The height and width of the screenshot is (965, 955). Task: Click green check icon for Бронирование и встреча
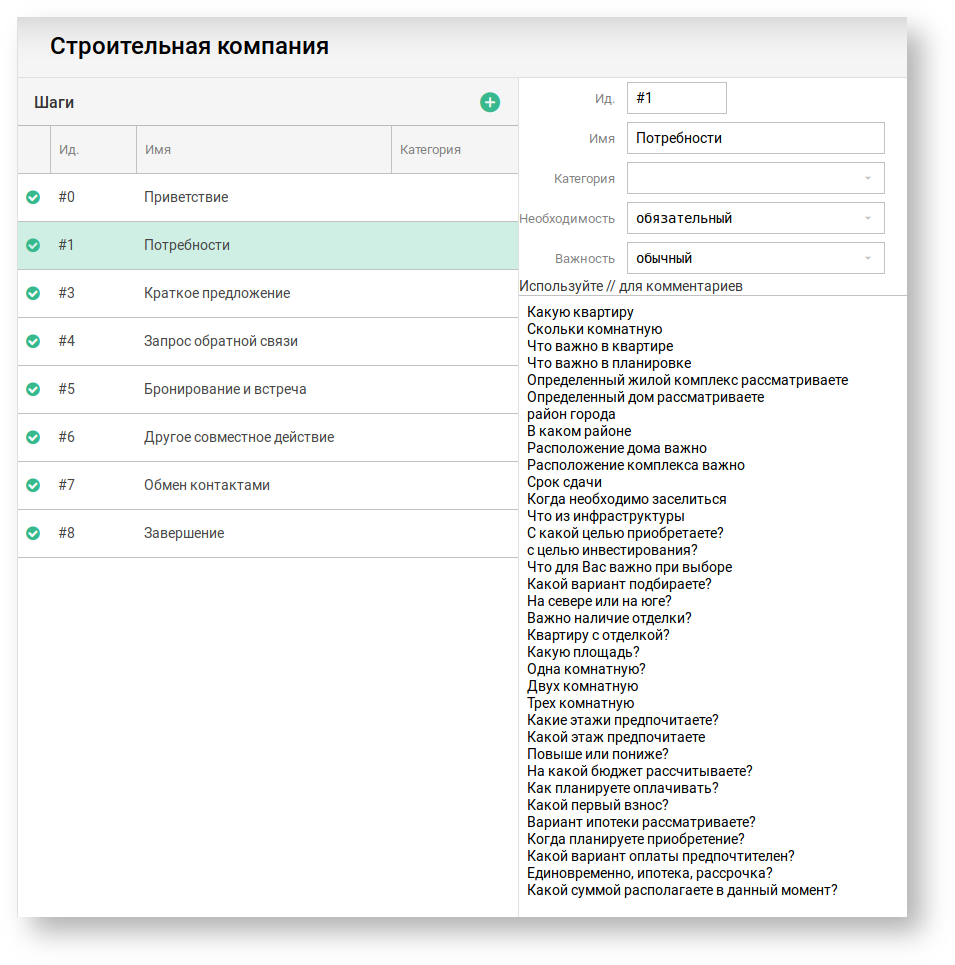click(x=33, y=389)
